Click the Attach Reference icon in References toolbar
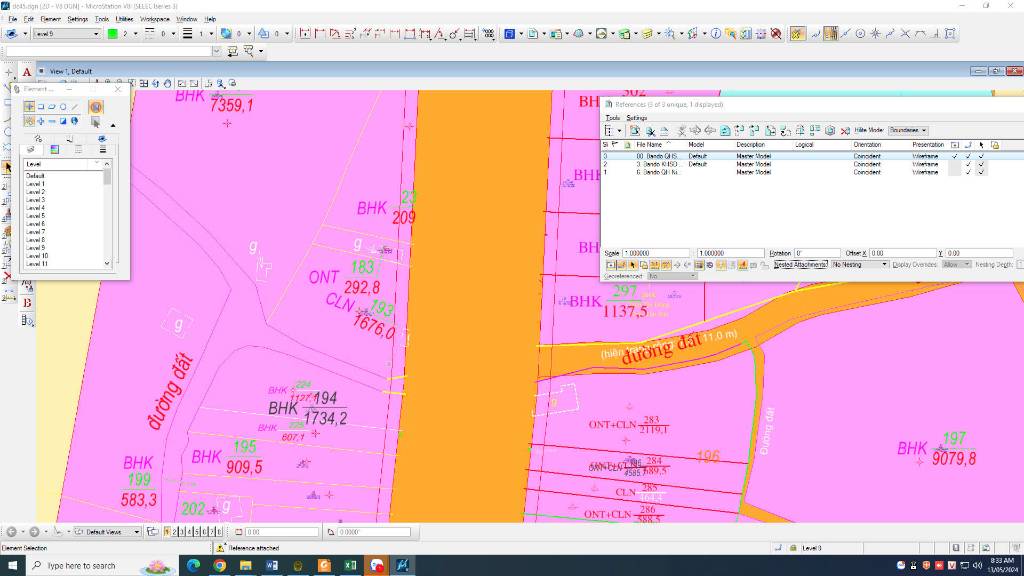The height and width of the screenshot is (576, 1024). pyautogui.click(x=635, y=130)
